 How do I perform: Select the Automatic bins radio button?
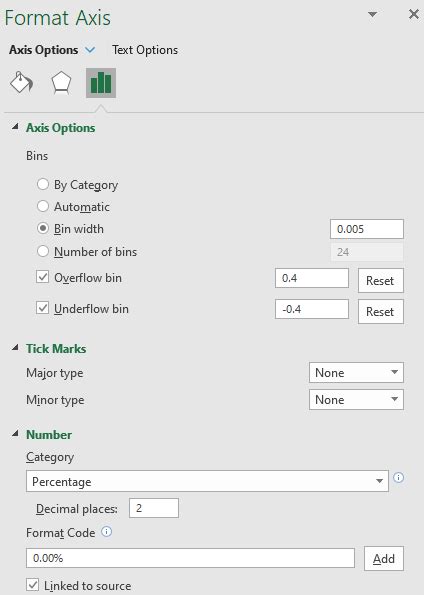pos(43,206)
